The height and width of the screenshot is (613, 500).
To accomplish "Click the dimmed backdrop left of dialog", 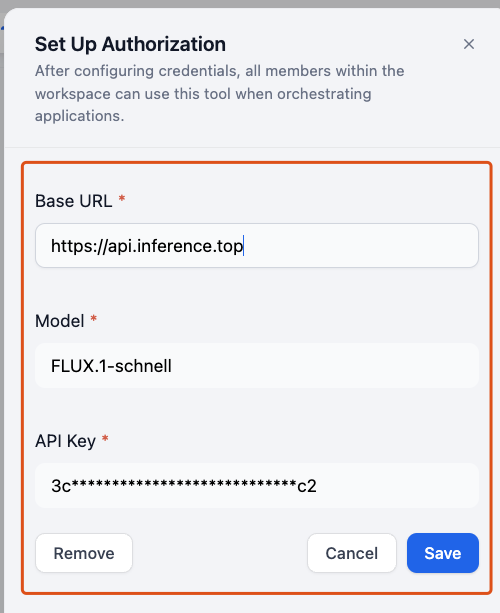I will click(2, 313).
